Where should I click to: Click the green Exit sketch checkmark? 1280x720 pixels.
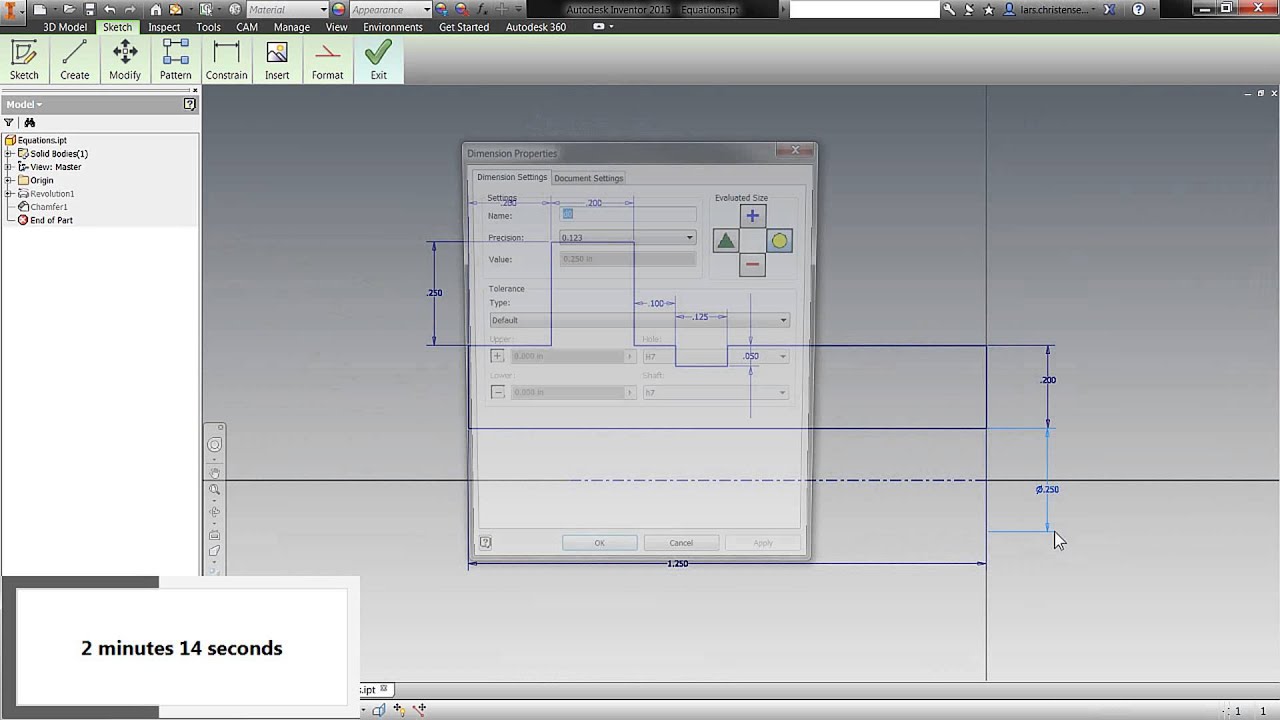click(378, 60)
